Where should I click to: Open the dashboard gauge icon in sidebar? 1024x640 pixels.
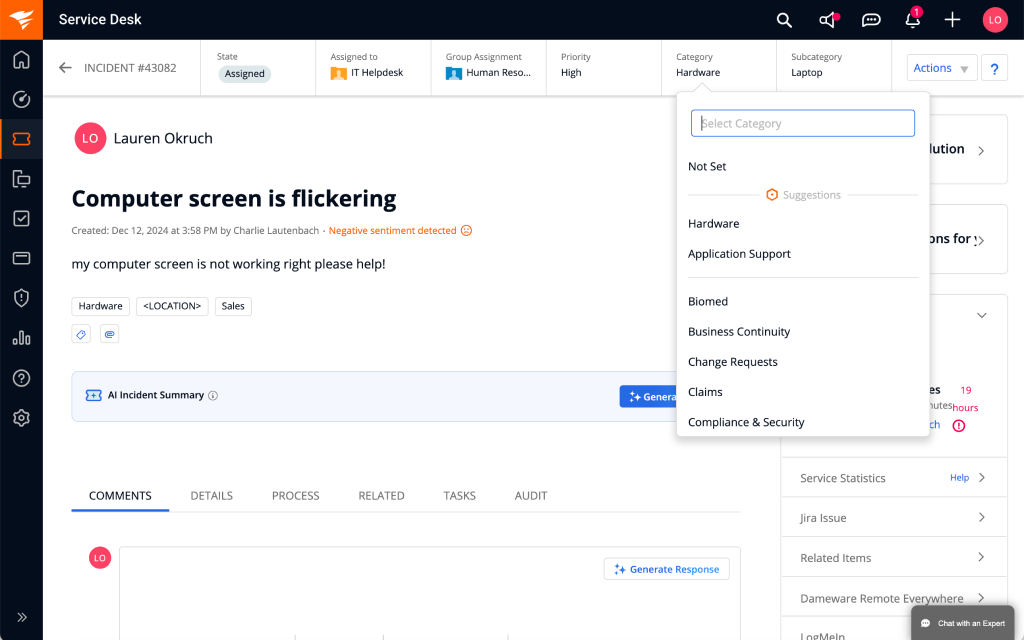[x=21, y=99]
